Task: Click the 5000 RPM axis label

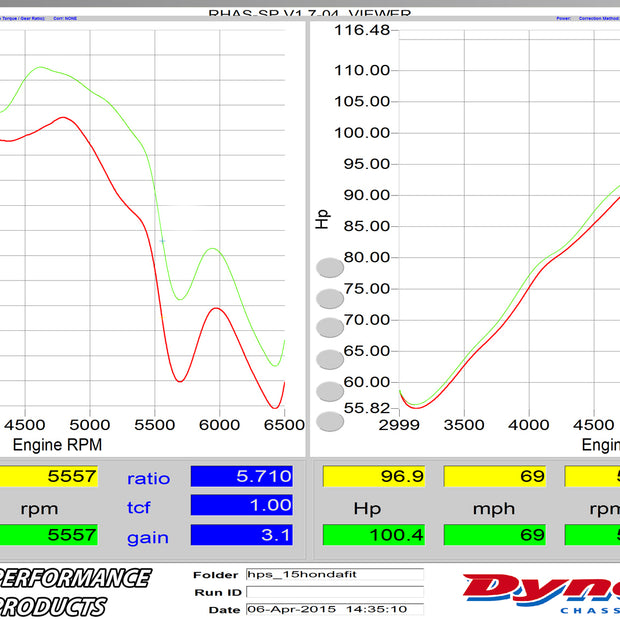Action: 90,425
